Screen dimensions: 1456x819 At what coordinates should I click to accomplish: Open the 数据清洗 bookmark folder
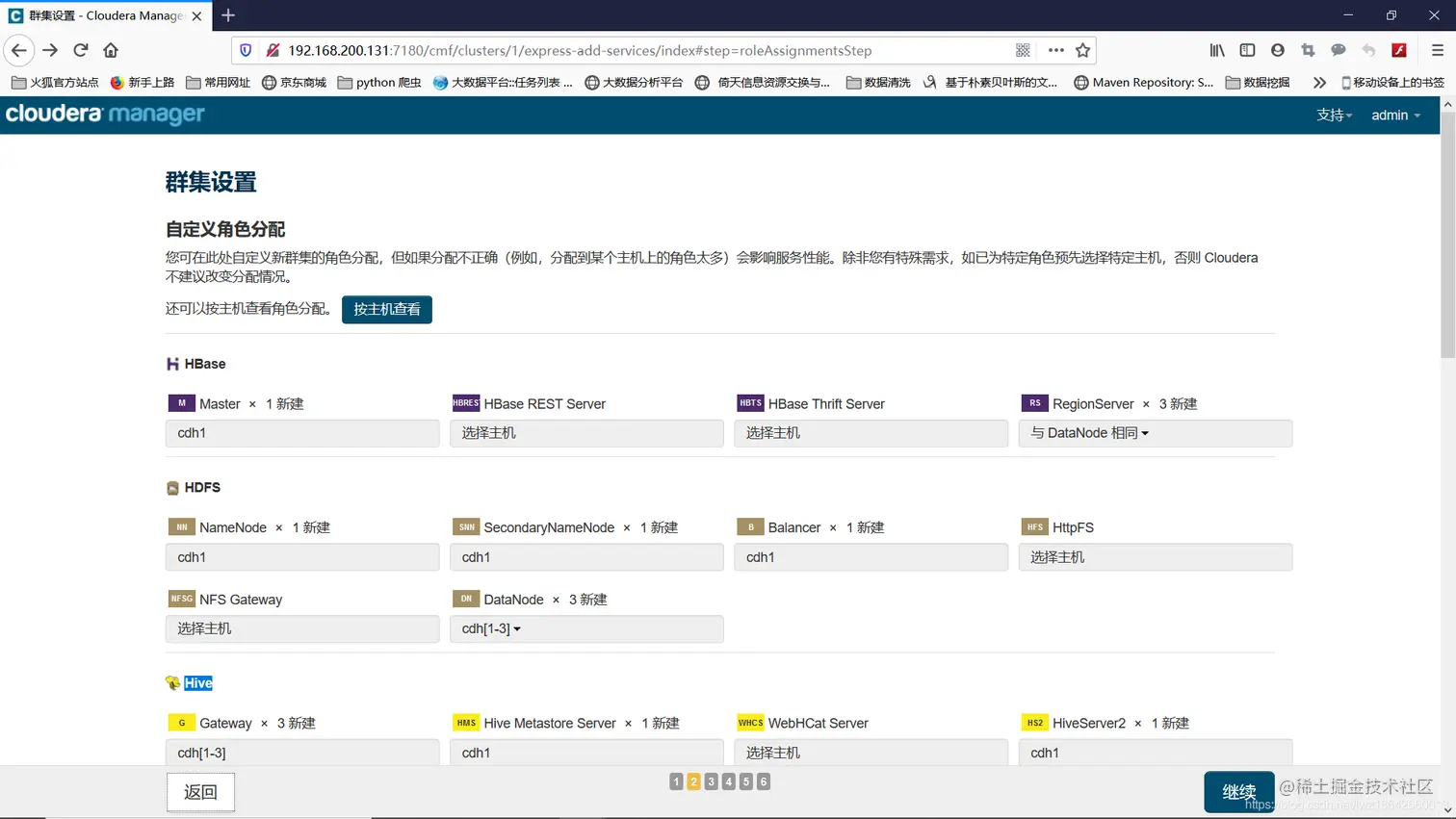(878, 83)
